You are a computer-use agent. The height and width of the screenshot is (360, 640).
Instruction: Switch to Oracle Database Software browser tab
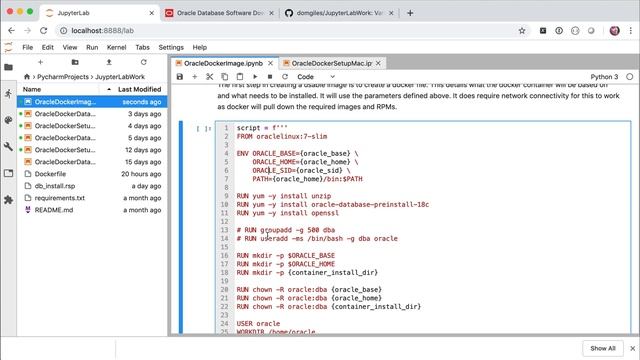[220, 13]
